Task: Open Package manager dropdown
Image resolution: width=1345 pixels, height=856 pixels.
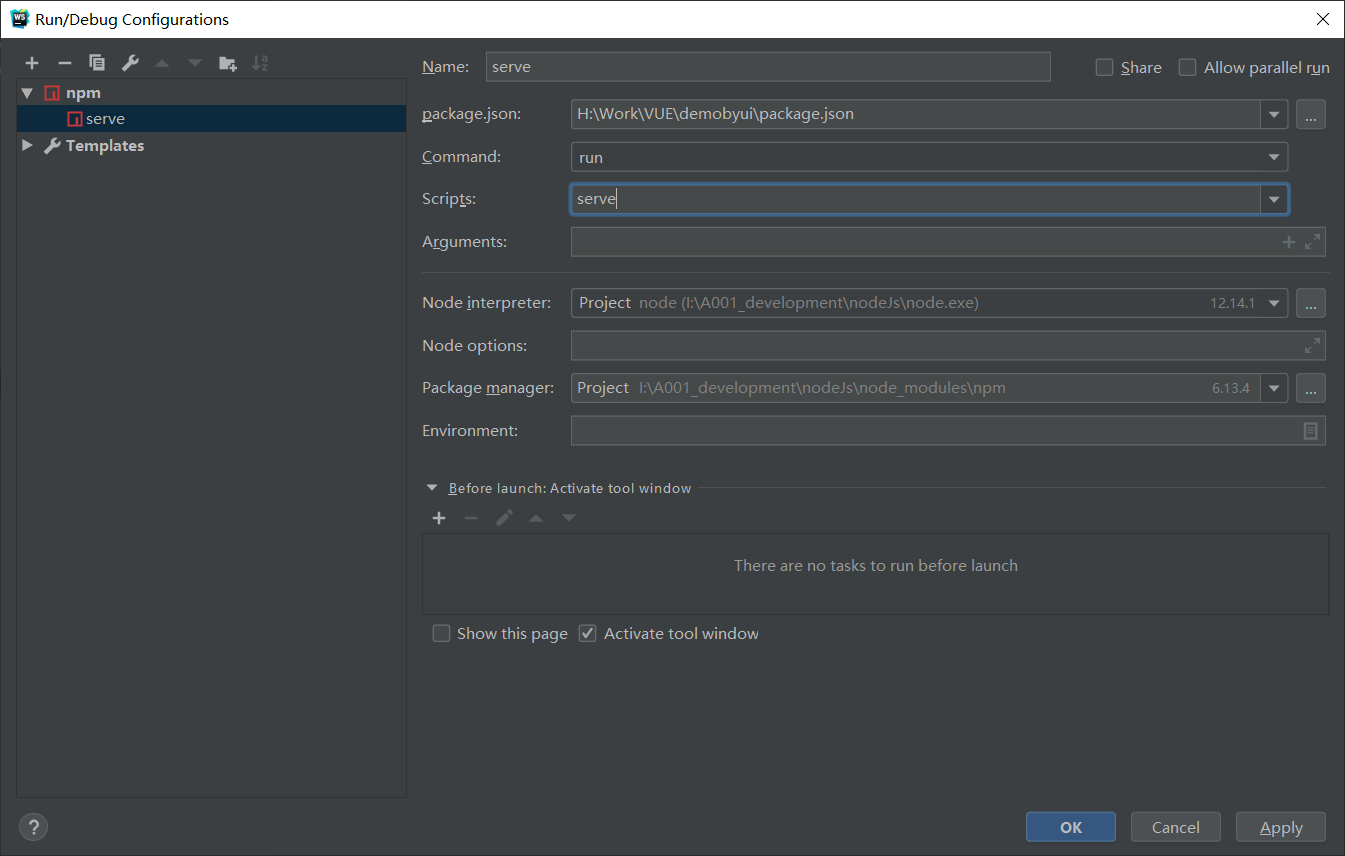Action: pyautogui.click(x=1274, y=388)
